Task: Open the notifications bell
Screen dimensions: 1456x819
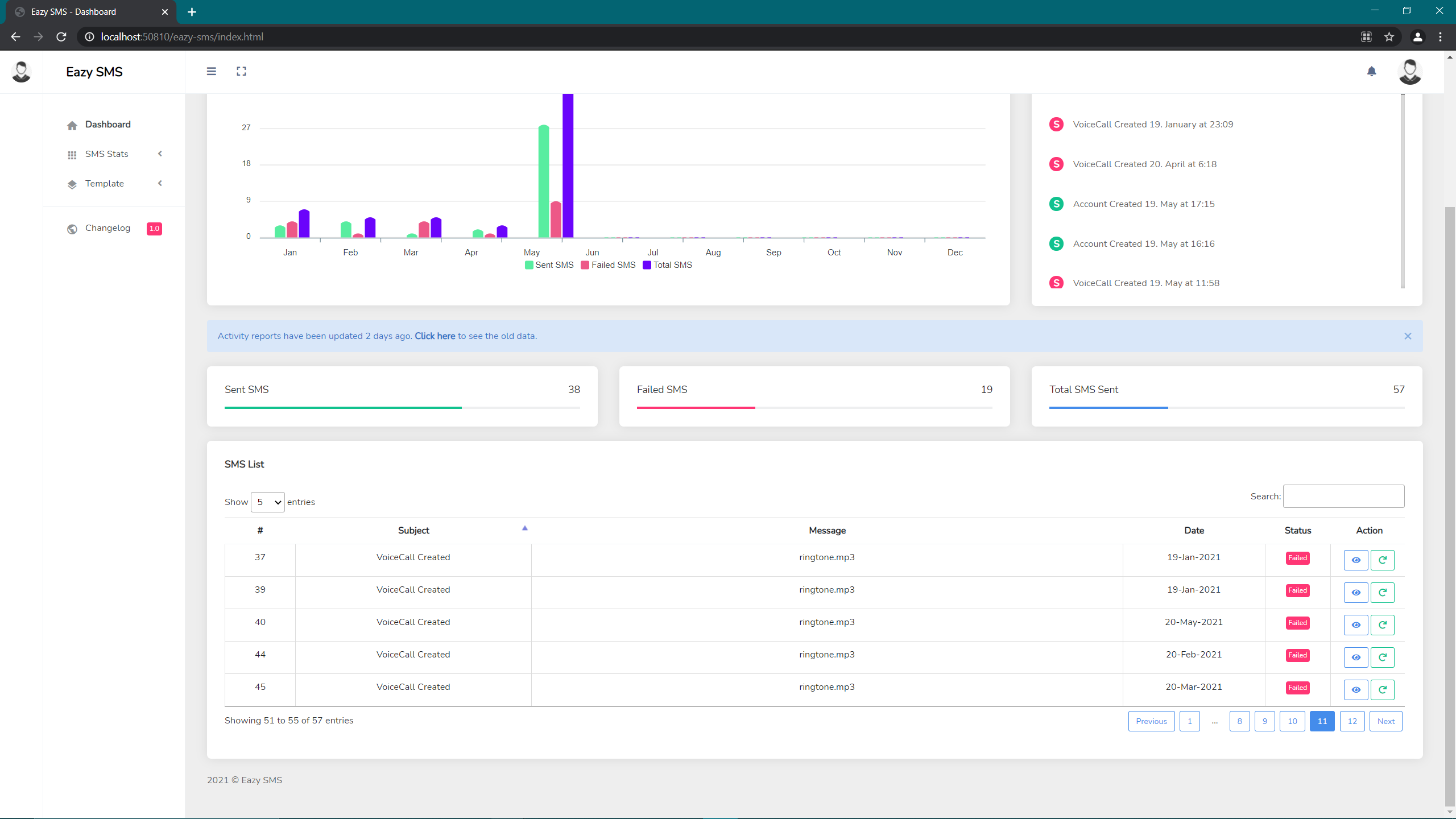Action: [1371, 71]
